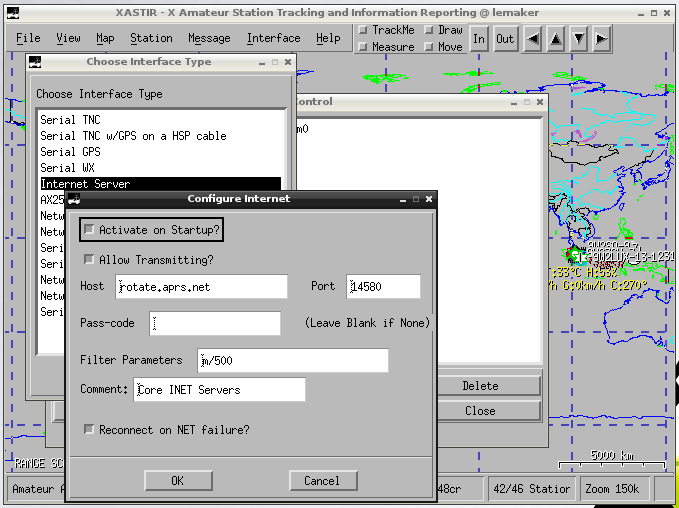Open the Station menu

(x=151, y=38)
